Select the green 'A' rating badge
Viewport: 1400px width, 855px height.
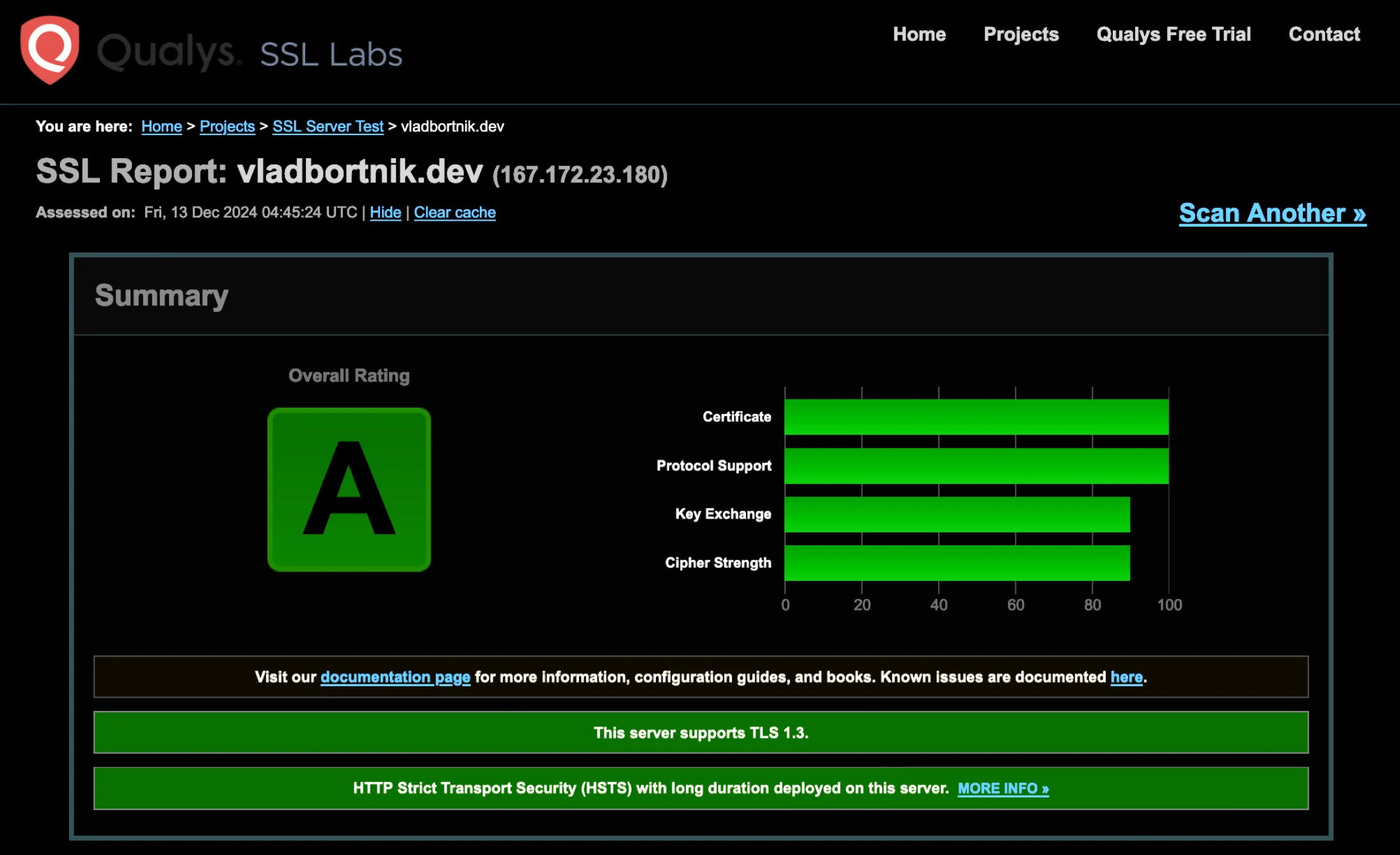point(349,488)
